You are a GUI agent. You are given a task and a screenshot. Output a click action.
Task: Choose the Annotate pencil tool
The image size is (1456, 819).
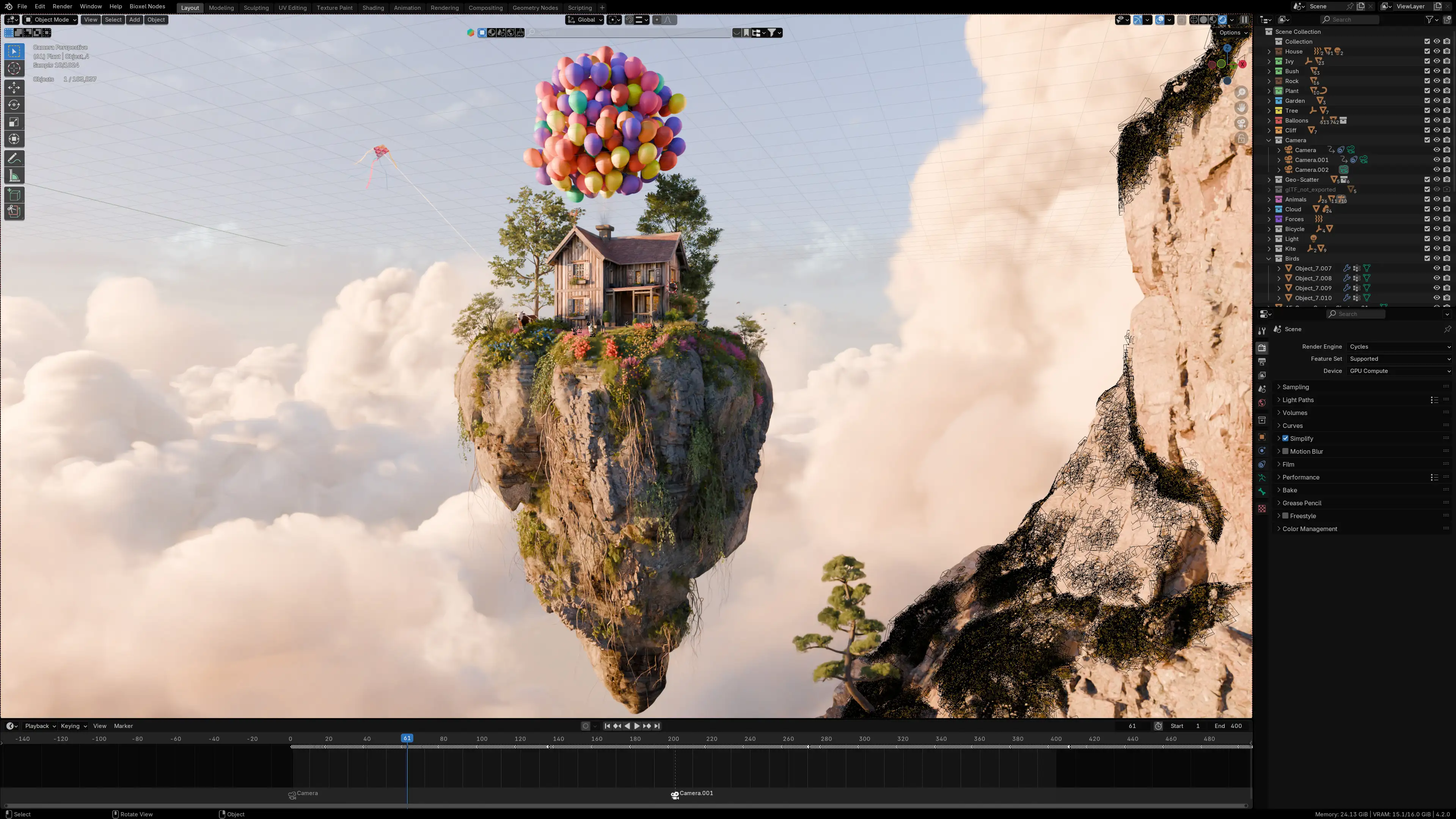point(14,159)
